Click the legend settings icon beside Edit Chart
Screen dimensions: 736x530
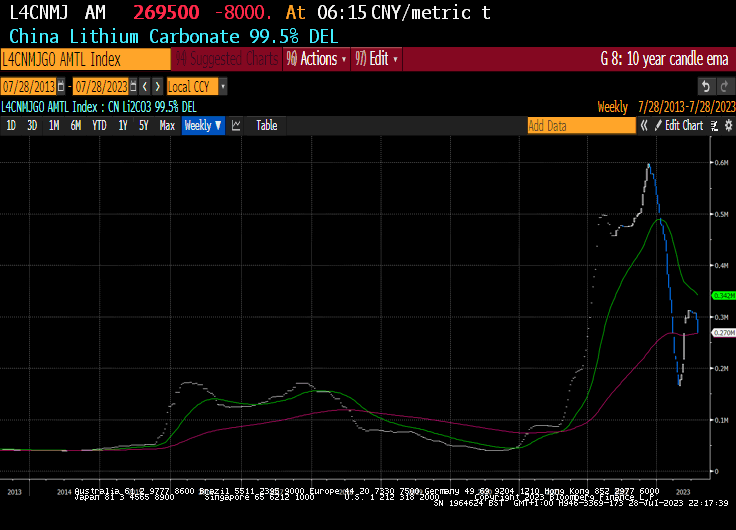(x=713, y=125)
